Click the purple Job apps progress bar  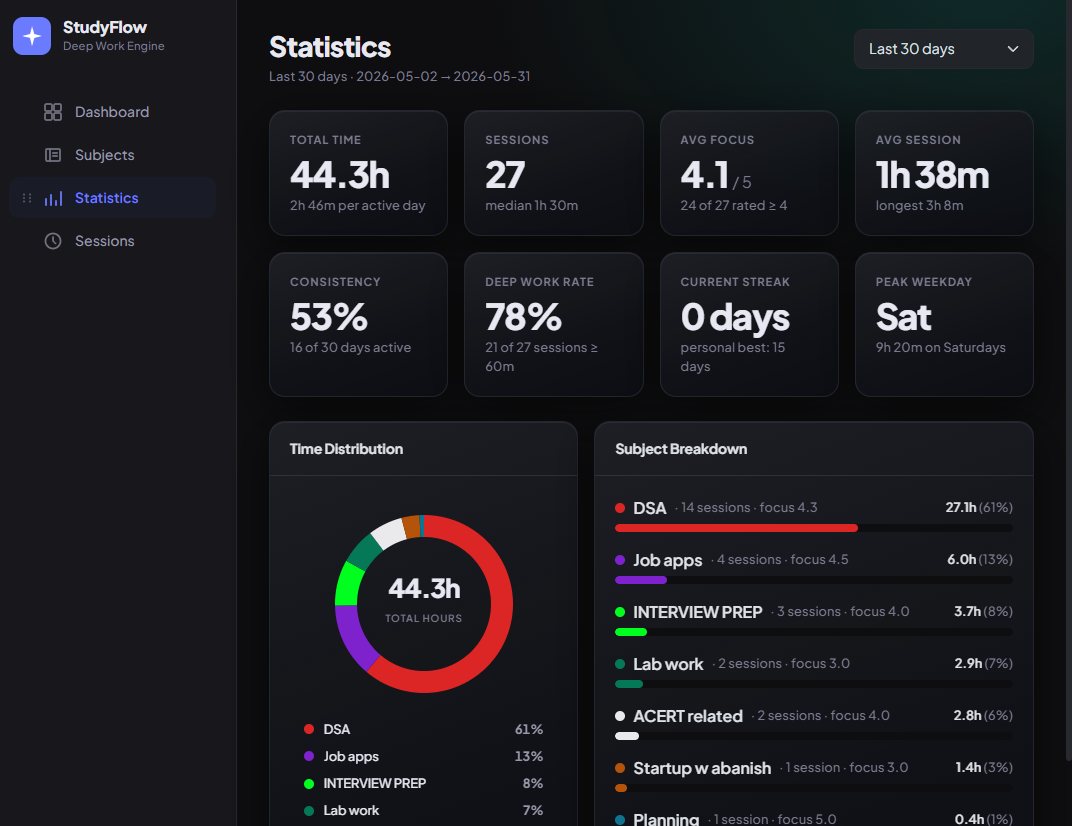point(641,580)
